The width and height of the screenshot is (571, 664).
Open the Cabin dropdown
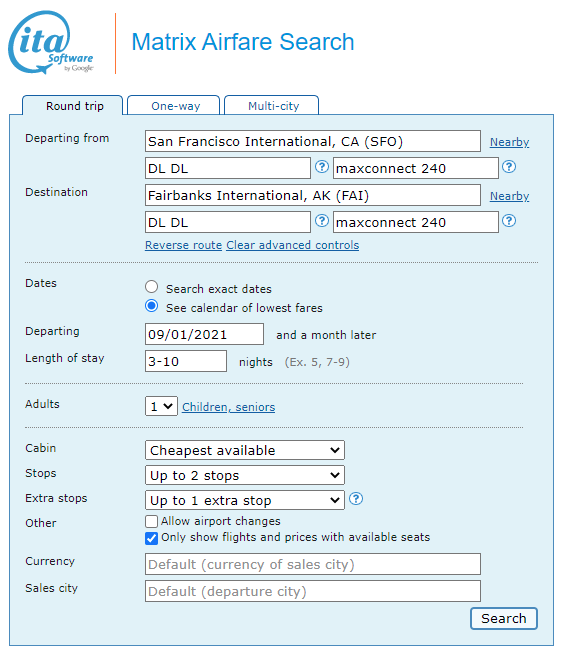click(245, 450)
